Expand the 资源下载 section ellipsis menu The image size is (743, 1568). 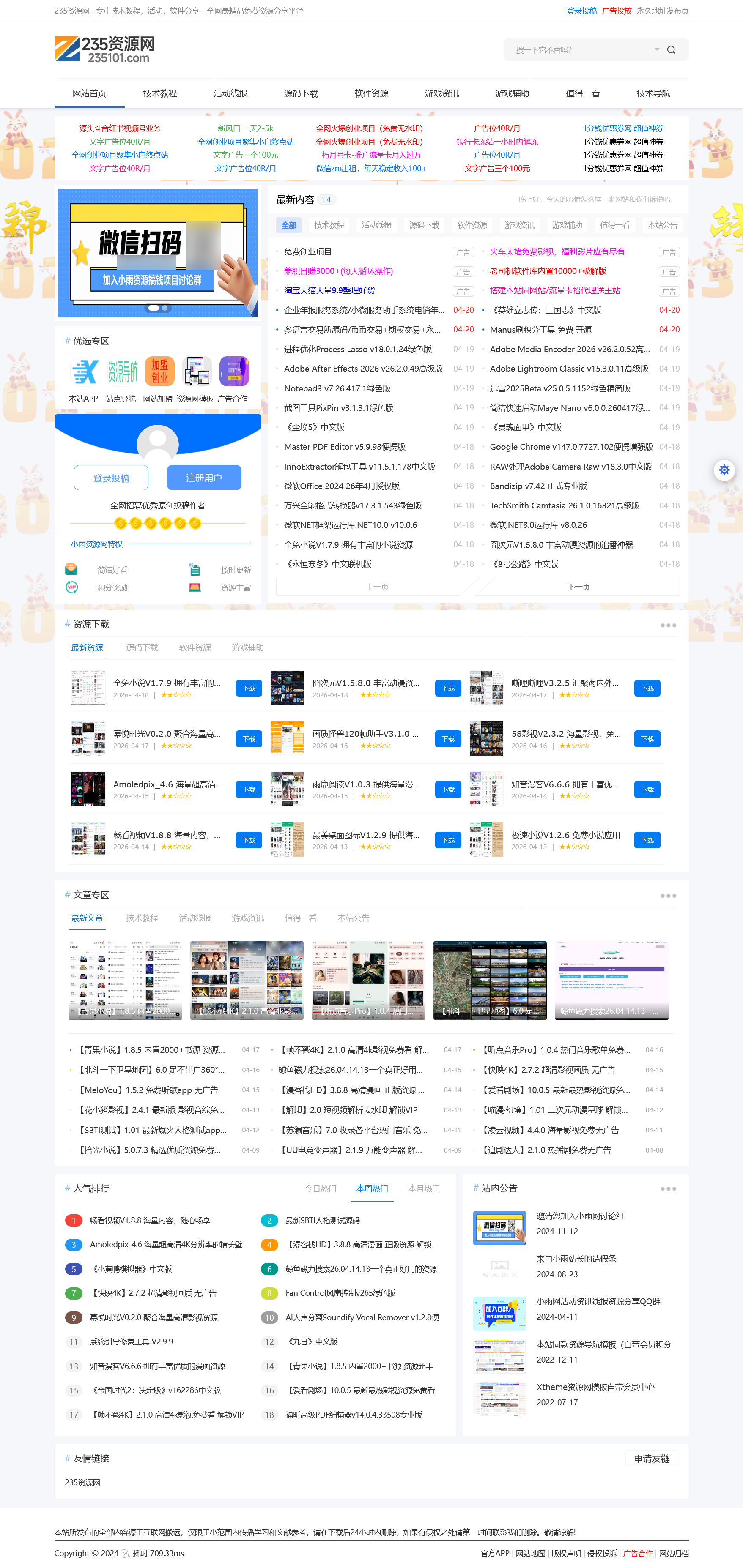[668, 625]
